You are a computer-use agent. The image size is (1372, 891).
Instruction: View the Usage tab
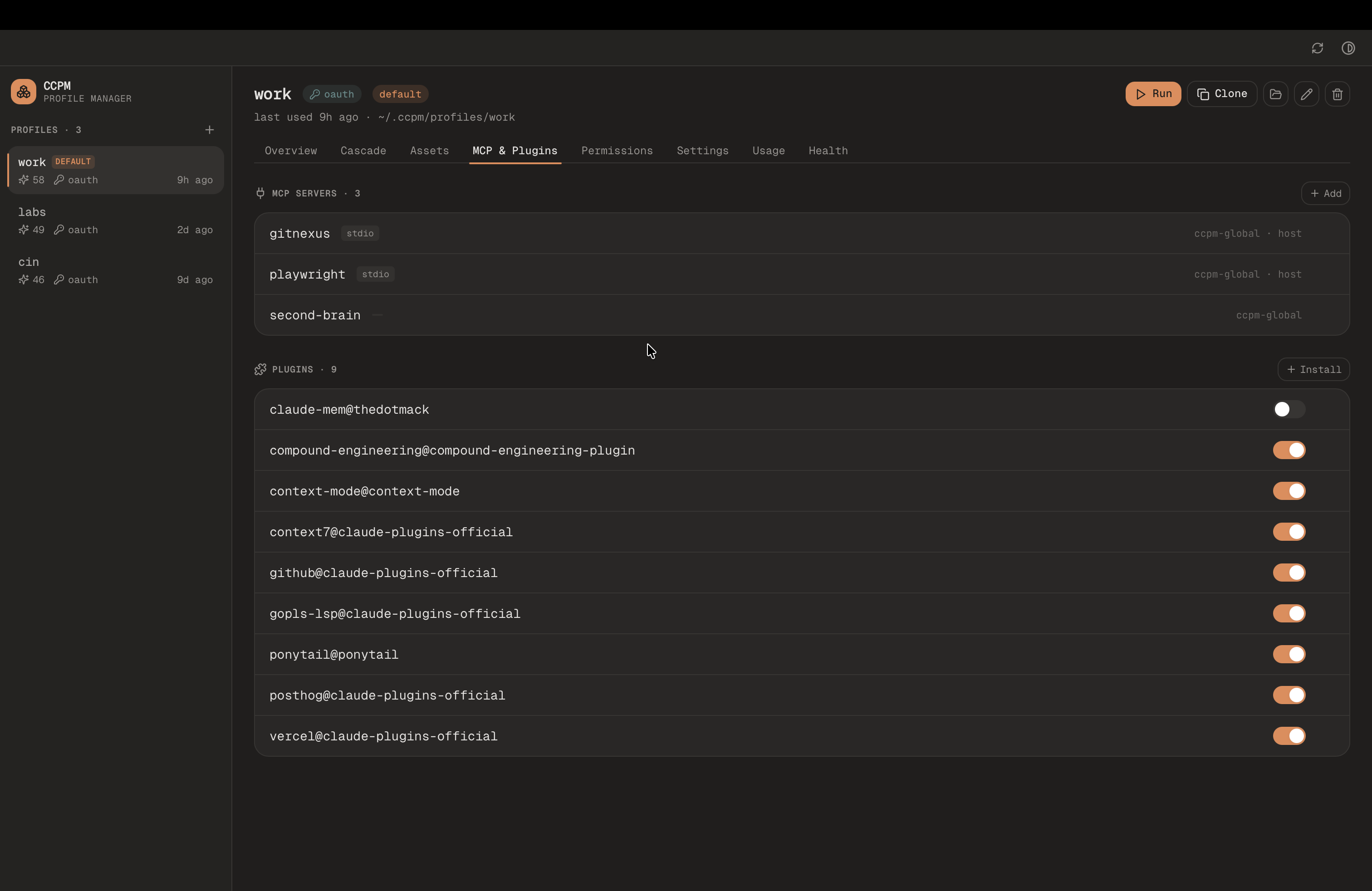pos(769,151)
